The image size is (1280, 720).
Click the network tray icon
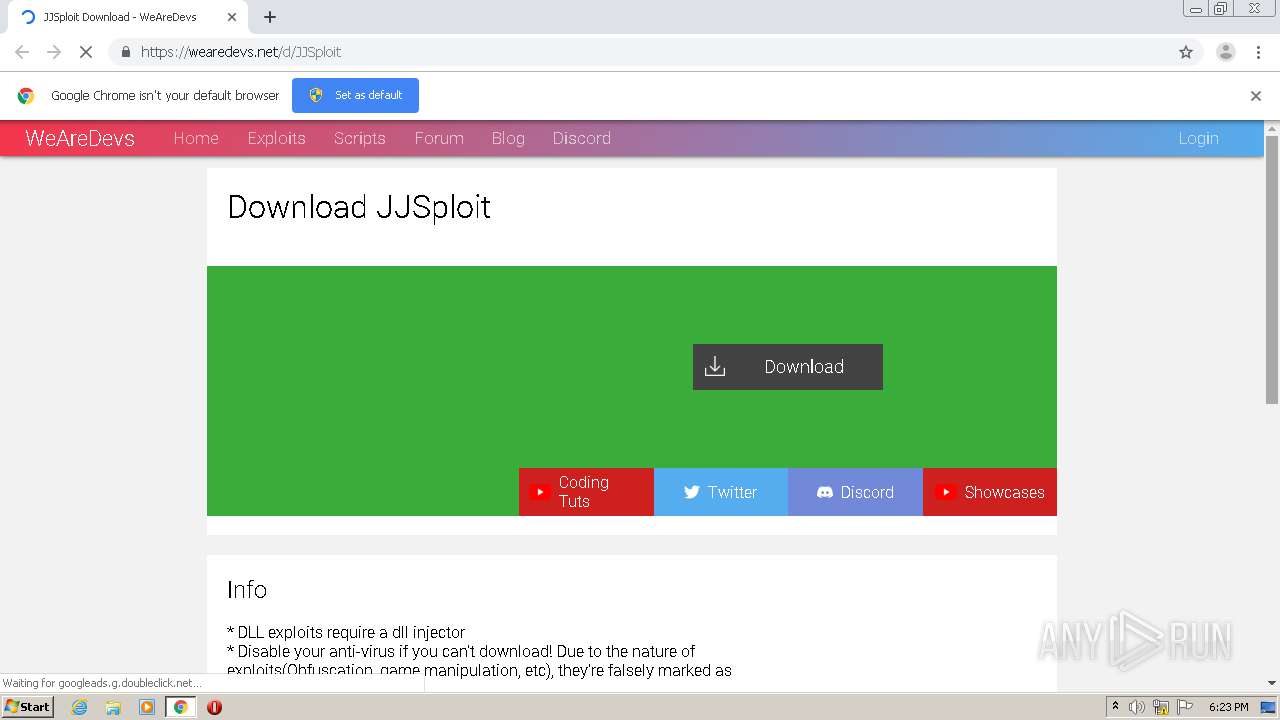click(x=1161, y=707)
